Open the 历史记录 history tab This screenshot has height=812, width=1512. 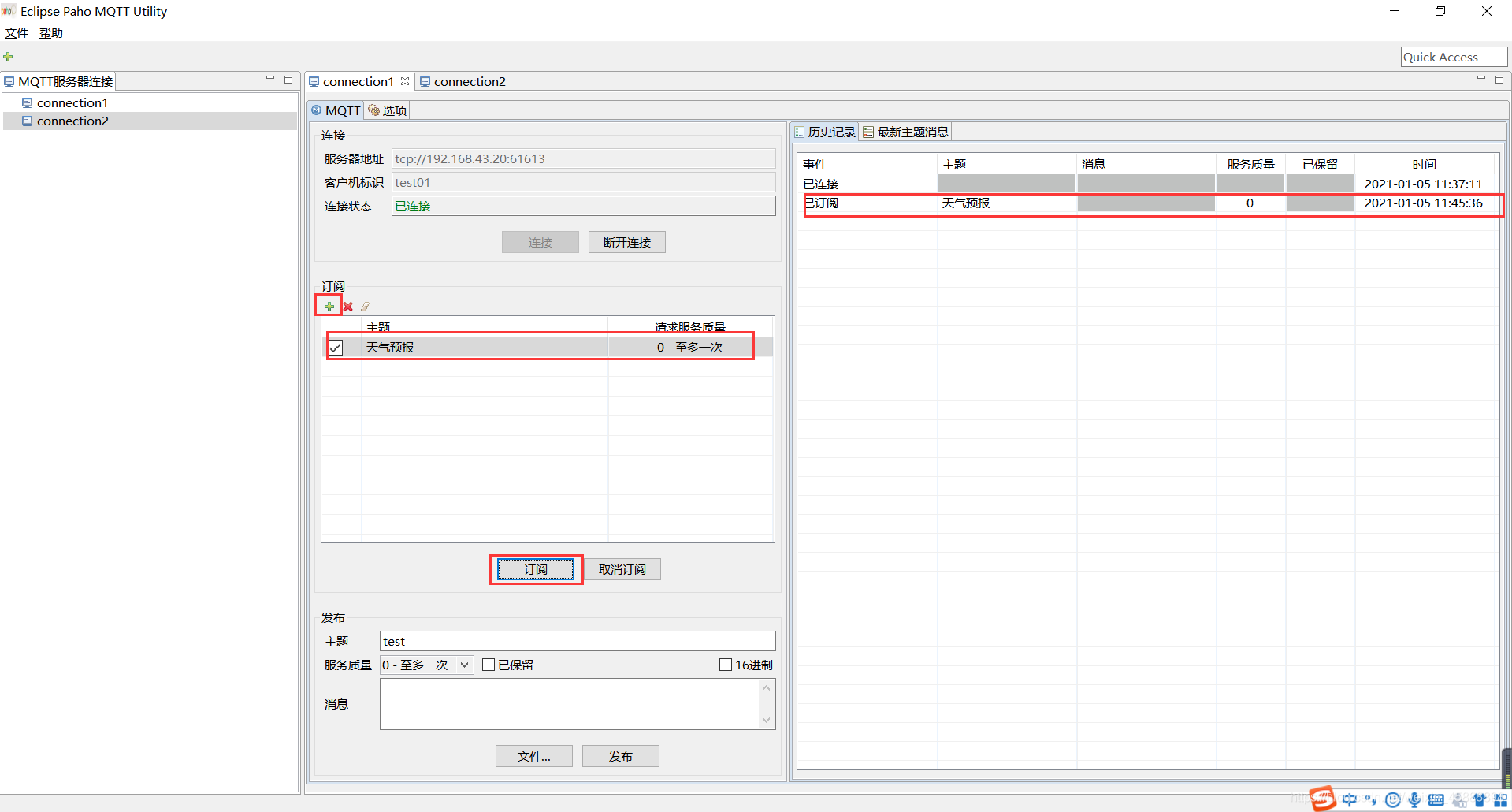tap(825, 132)
